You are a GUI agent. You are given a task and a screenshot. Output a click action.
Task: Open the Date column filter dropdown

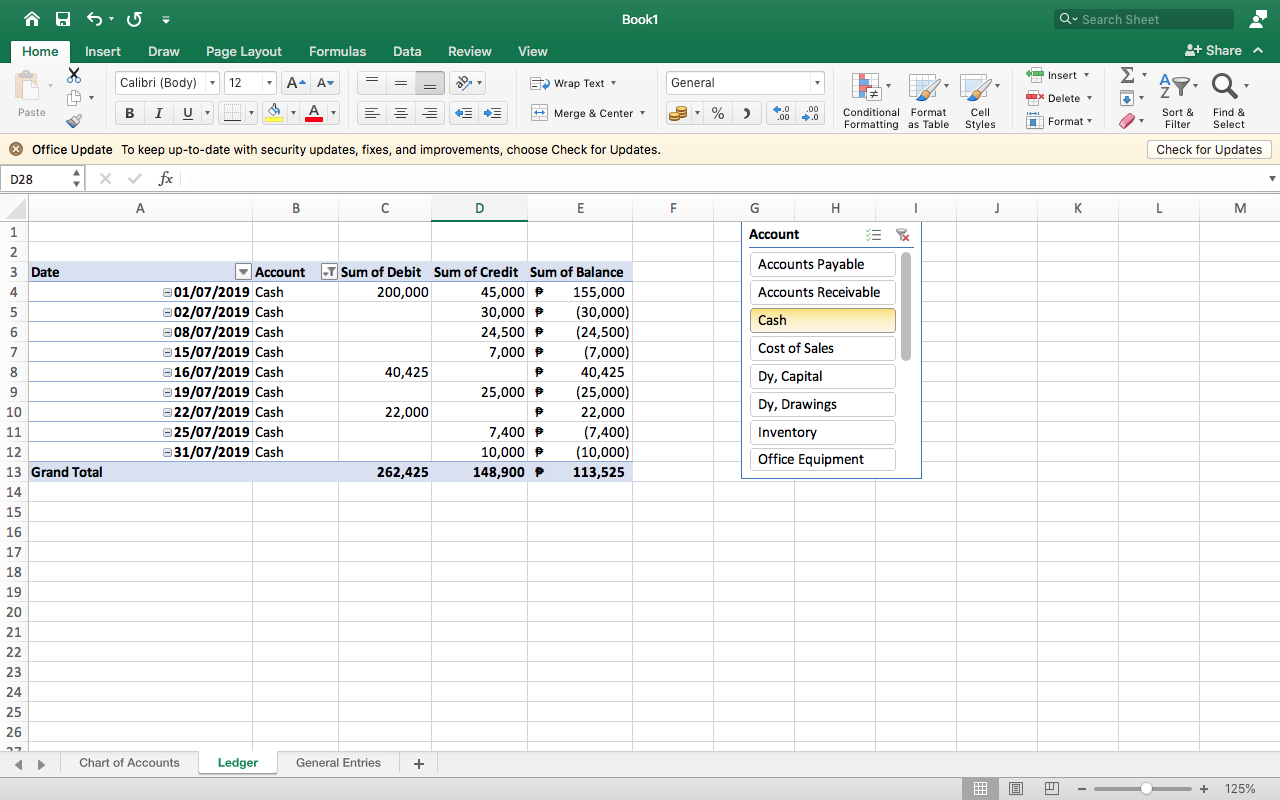click(242, 272)
